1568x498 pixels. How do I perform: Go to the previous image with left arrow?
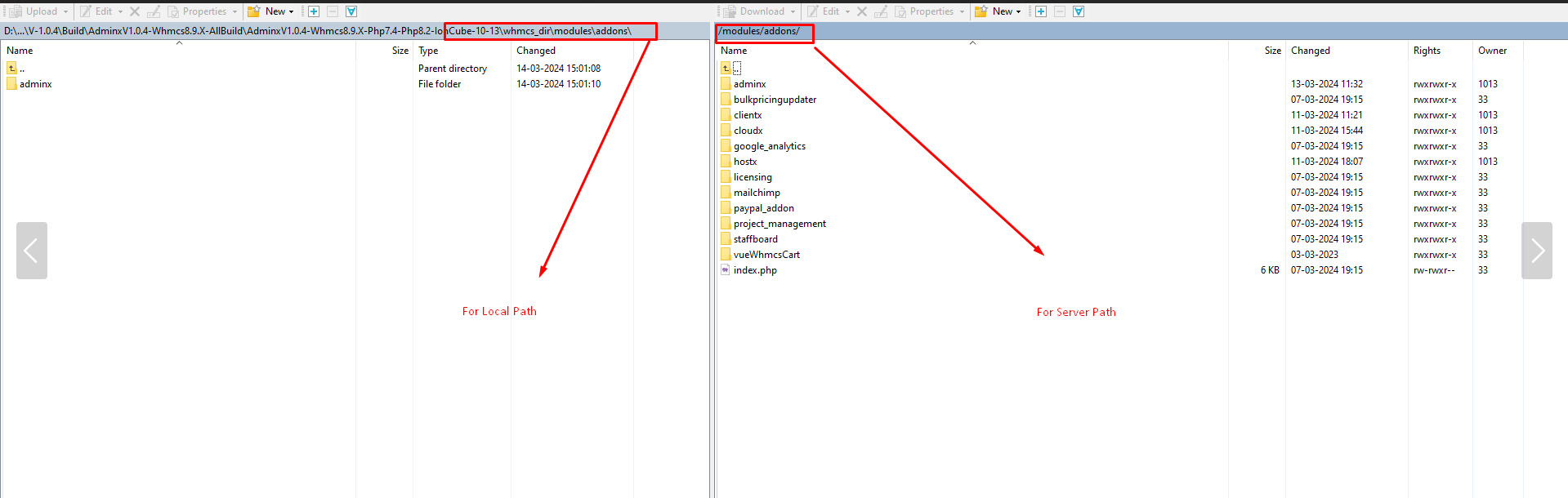pyautogui.click(x=32, y=251)
